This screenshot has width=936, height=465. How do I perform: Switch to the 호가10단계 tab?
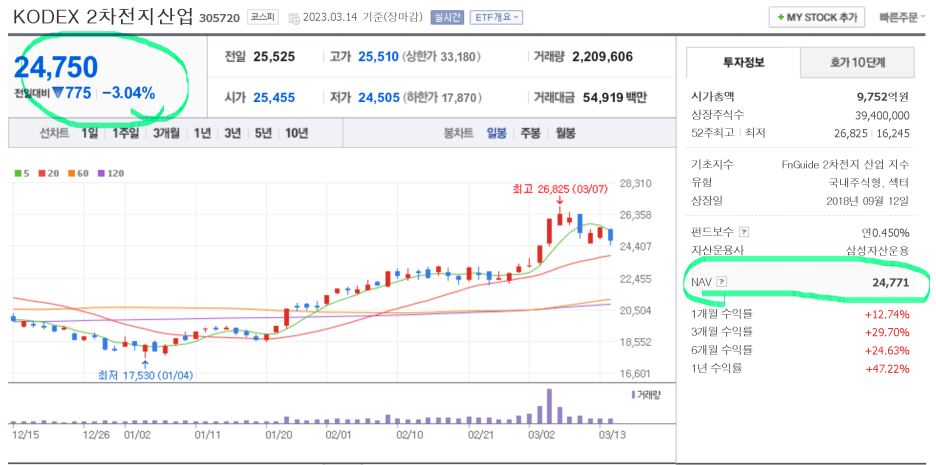click(x=857, y=62)
